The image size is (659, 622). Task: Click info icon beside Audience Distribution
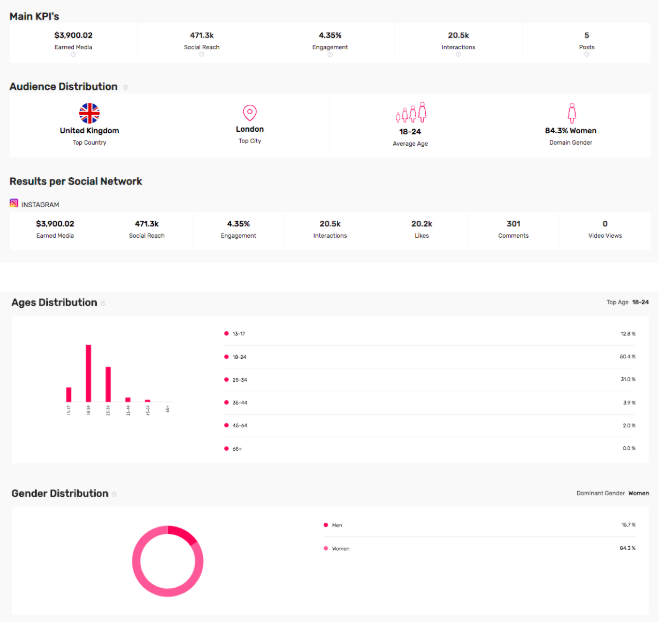click(125, 87)
